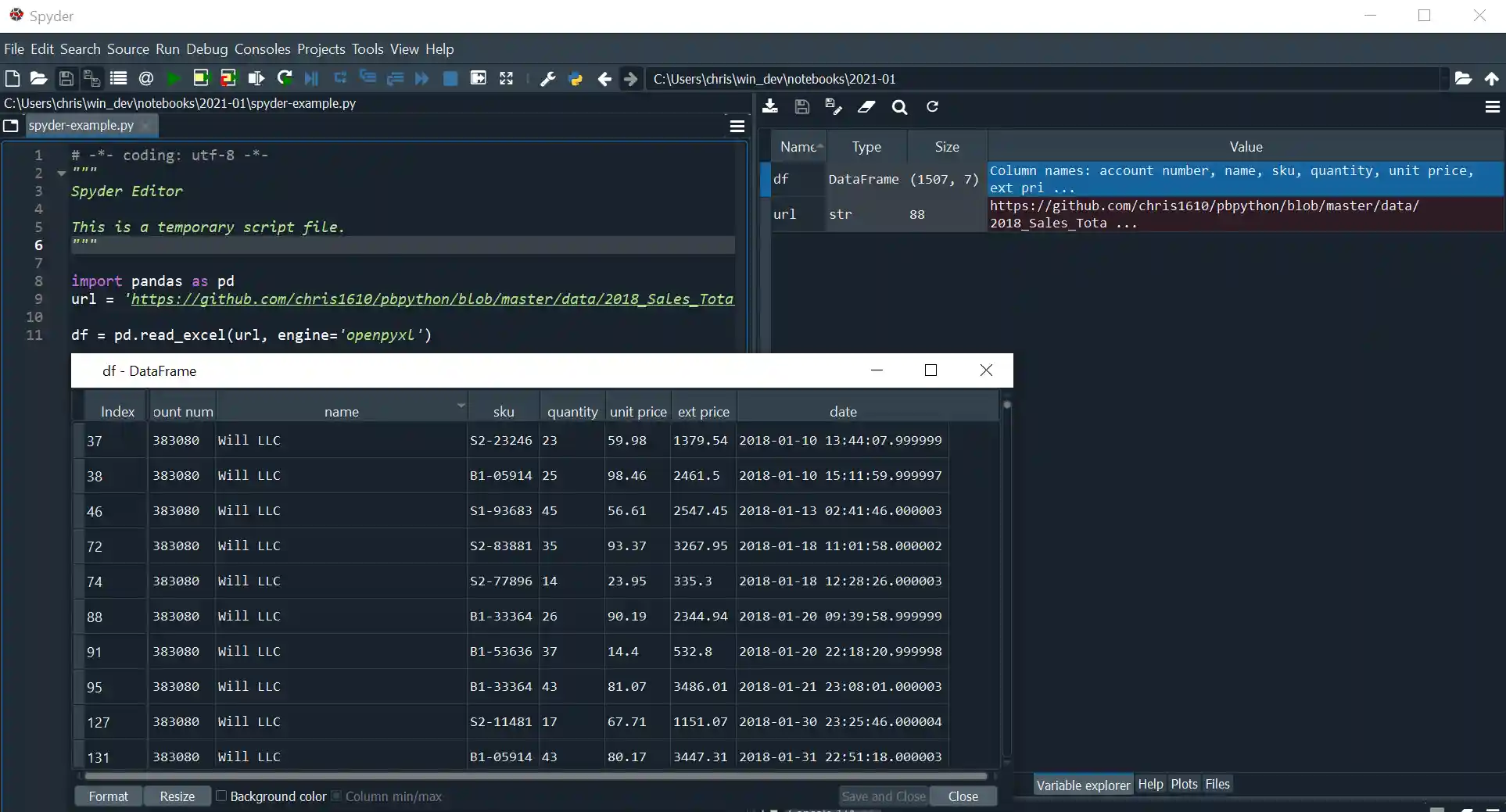This screenshot has height=812, width=1506.
Task: Sort by the quantity column header
Action: pyautogui.click(x=572, y=411)
